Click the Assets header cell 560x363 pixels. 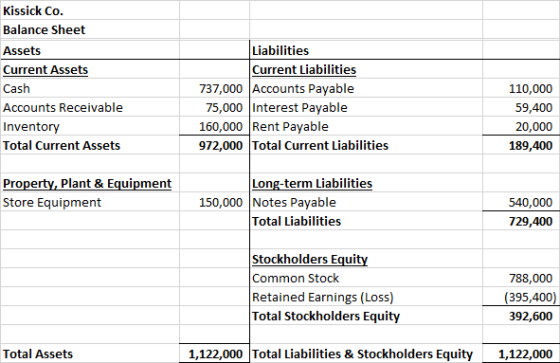point(22,50)
